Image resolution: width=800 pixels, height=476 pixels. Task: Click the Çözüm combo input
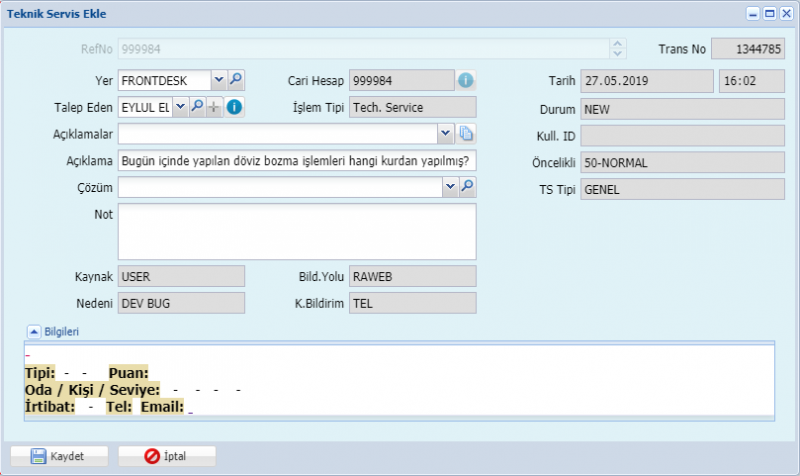click(x=280, y=187)
